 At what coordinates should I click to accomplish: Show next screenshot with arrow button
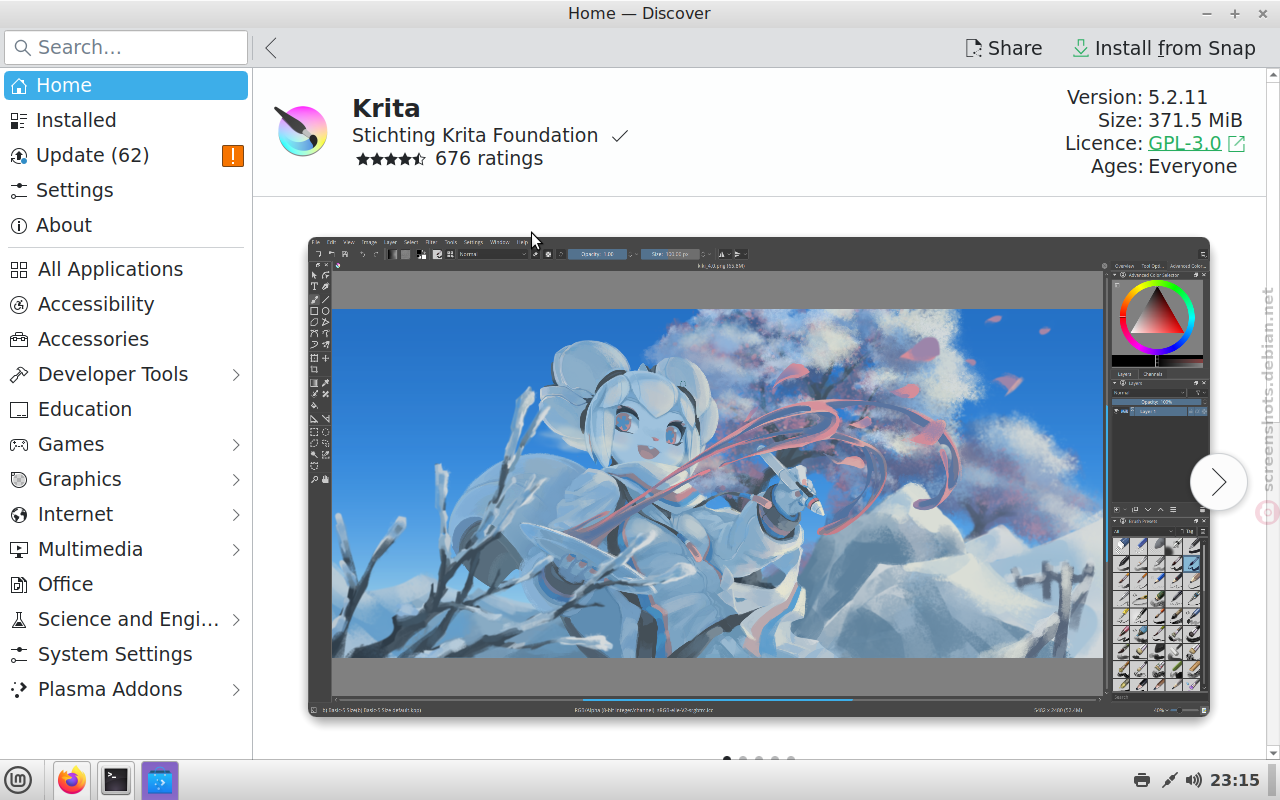1218,482
